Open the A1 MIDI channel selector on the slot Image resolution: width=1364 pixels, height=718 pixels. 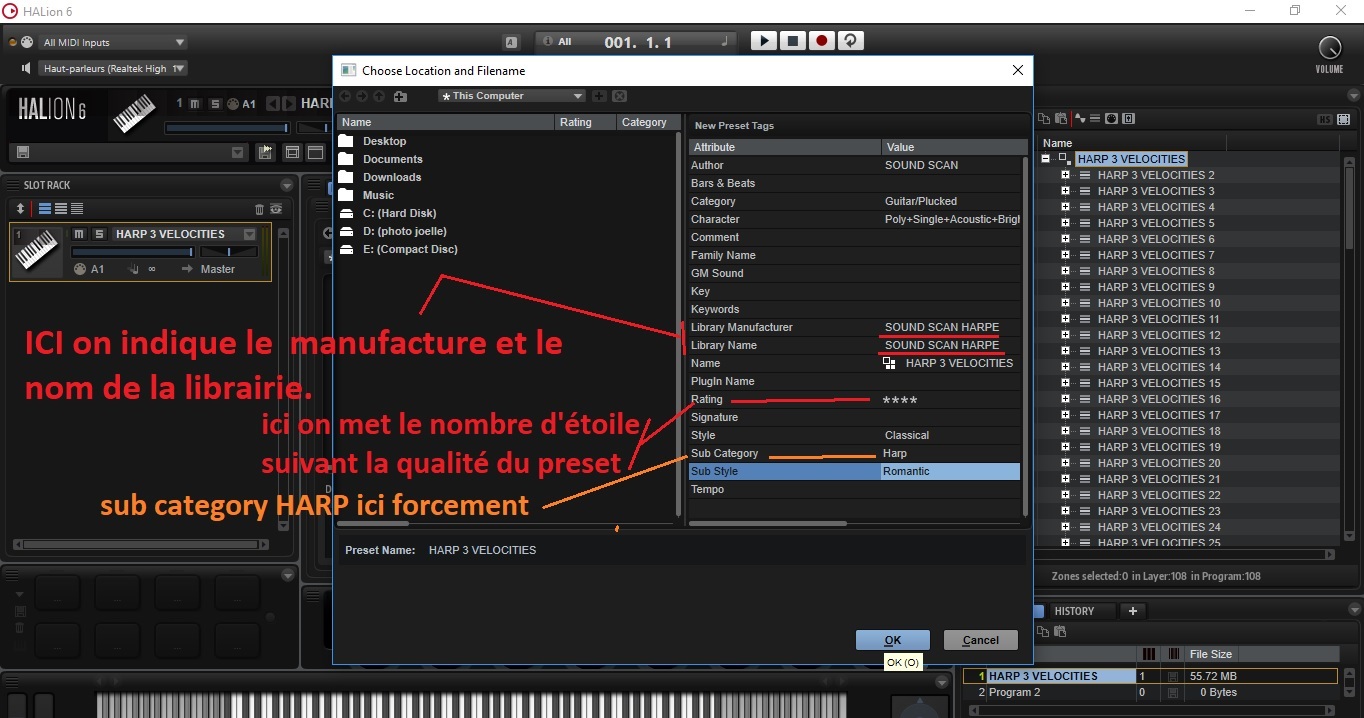96,270
